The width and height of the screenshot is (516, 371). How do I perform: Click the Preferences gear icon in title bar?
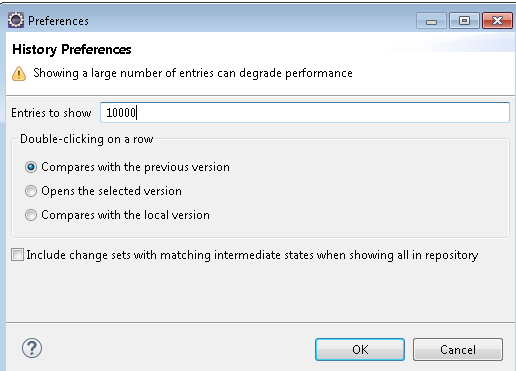tap(16, 20)
